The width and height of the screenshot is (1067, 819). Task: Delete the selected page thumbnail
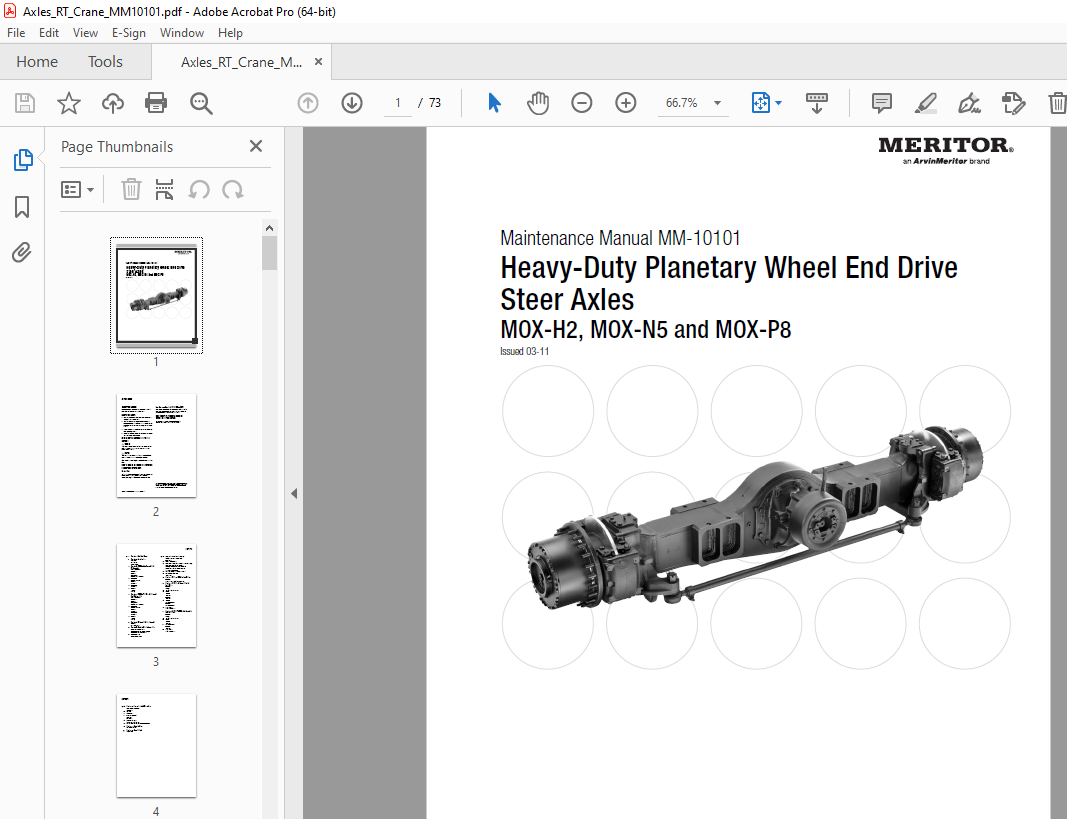[131, 189]
